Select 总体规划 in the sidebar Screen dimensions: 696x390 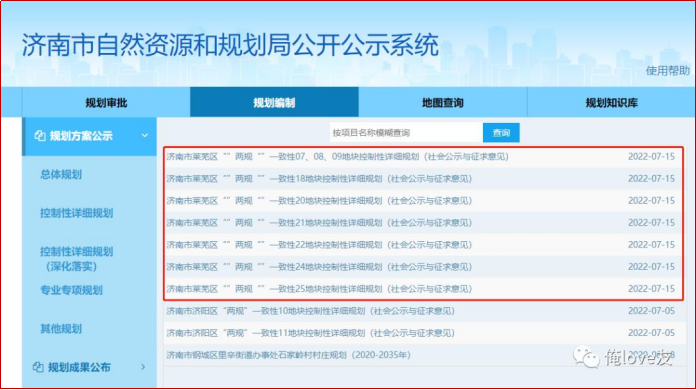(x=61, y=174)
